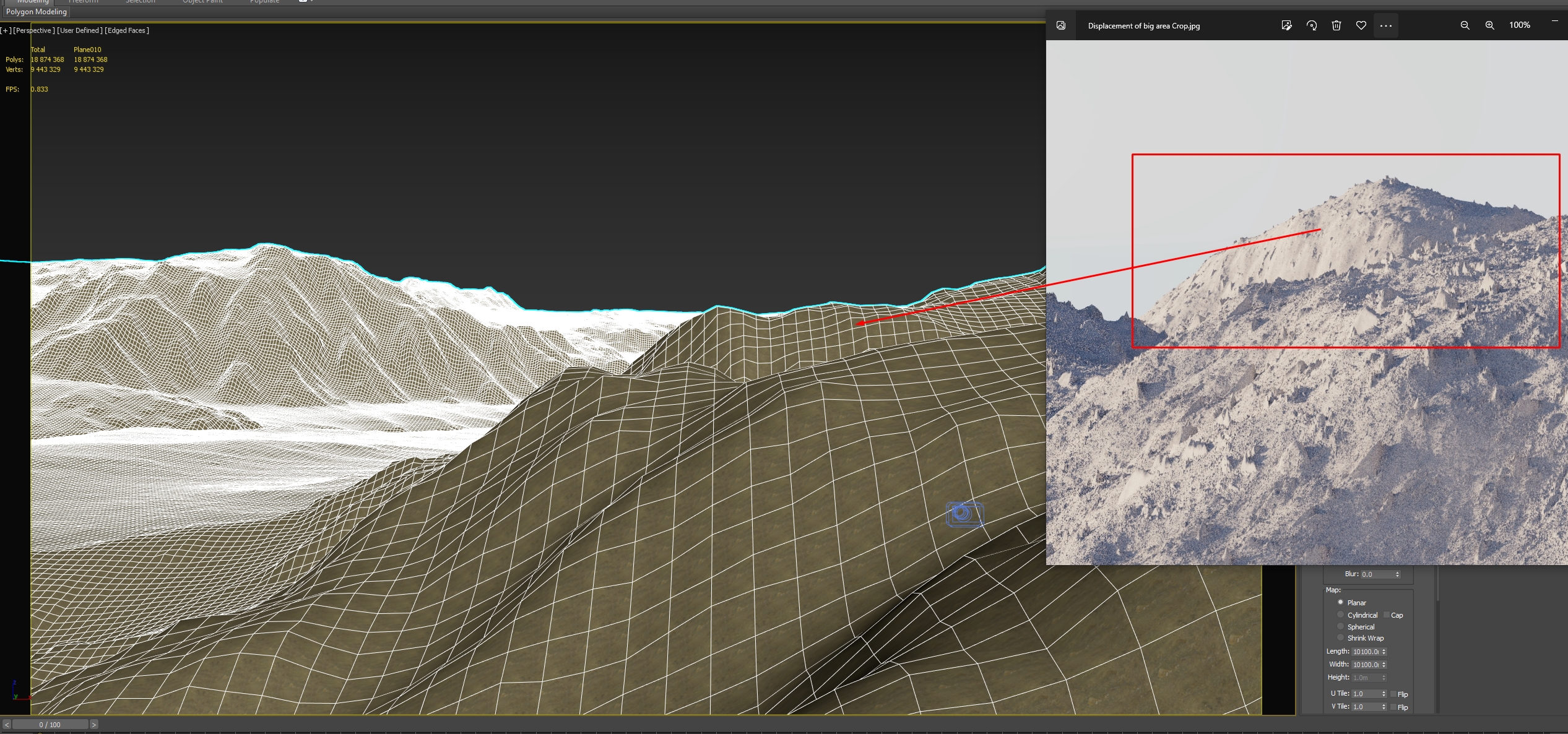Open the Perspective viewport label menu

tap(34, 30)
